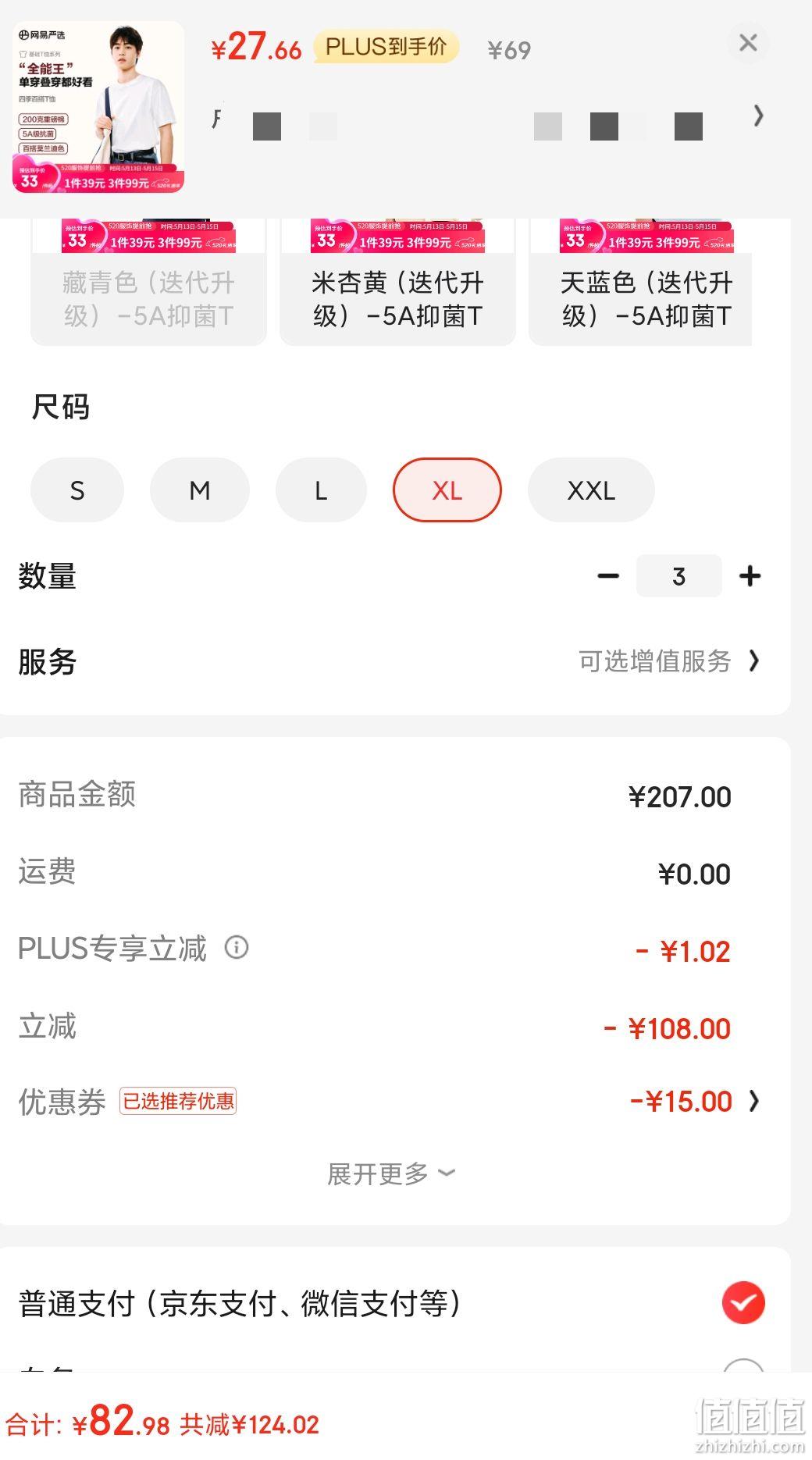Open 已选推荐优惠 coupon selection
Image resolution: width=812 pixels, height=1460 pixels.
[x=178, y=1101]
